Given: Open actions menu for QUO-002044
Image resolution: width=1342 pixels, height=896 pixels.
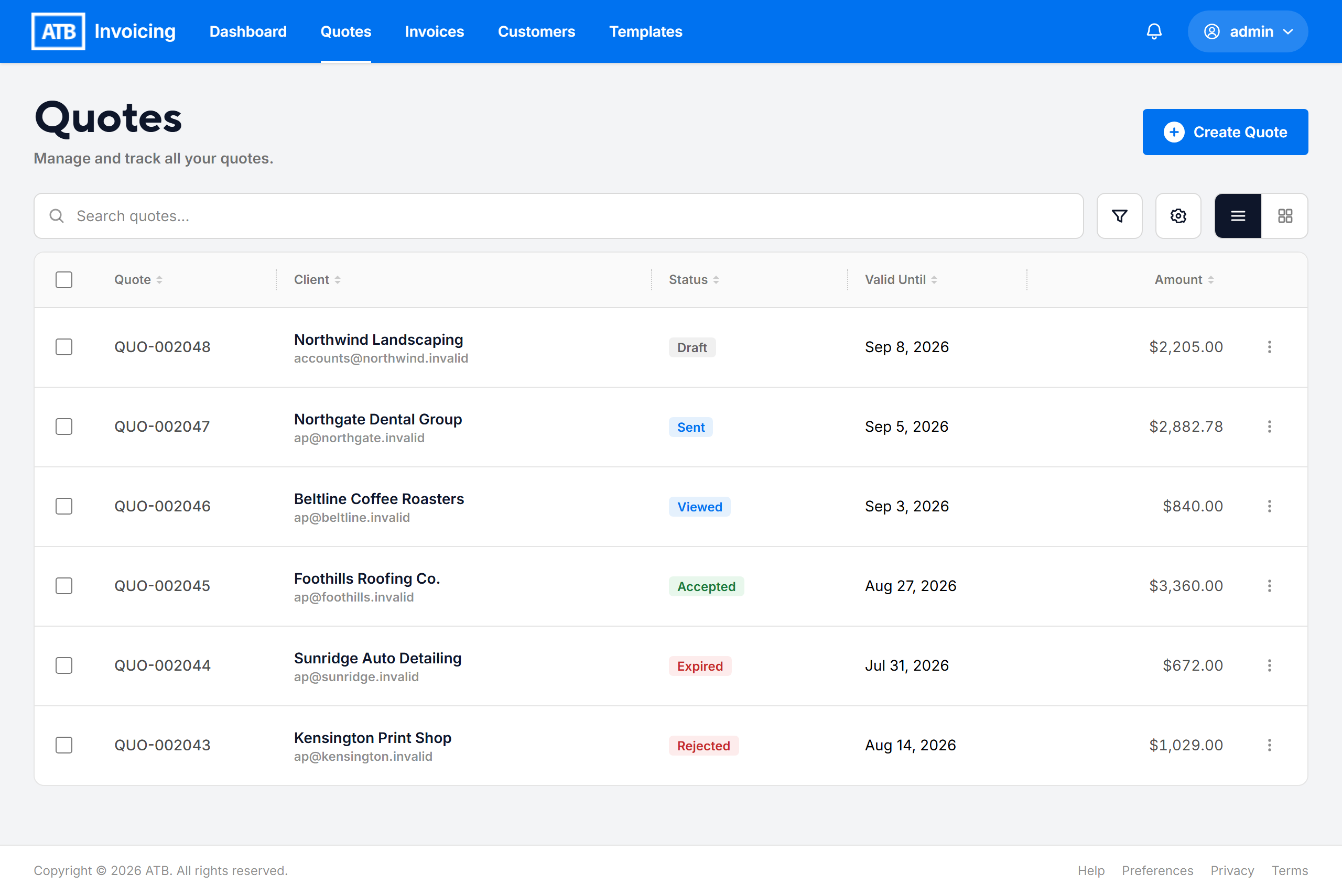Looking at the screenshot, I should pos(1270,666).
